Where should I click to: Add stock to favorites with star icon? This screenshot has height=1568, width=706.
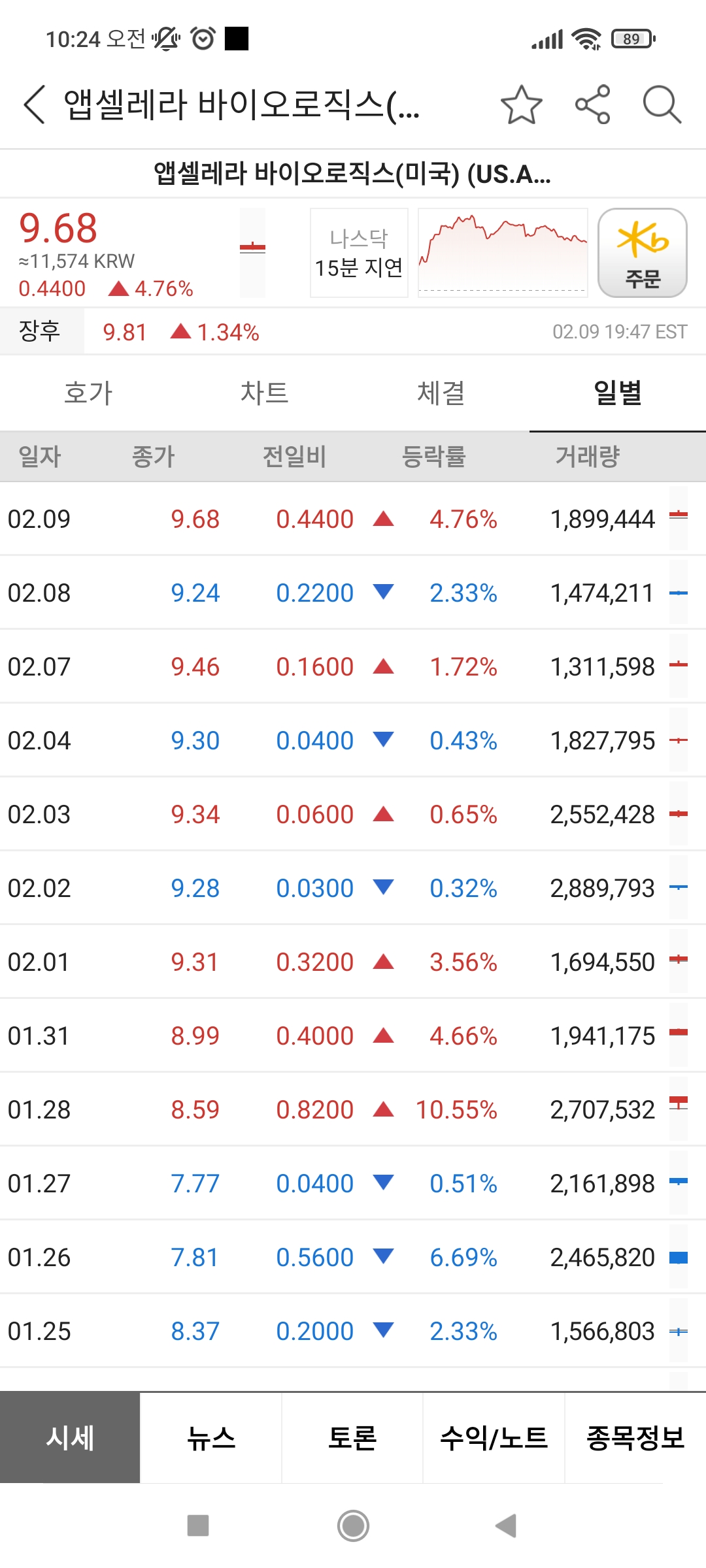pos(521,105)
